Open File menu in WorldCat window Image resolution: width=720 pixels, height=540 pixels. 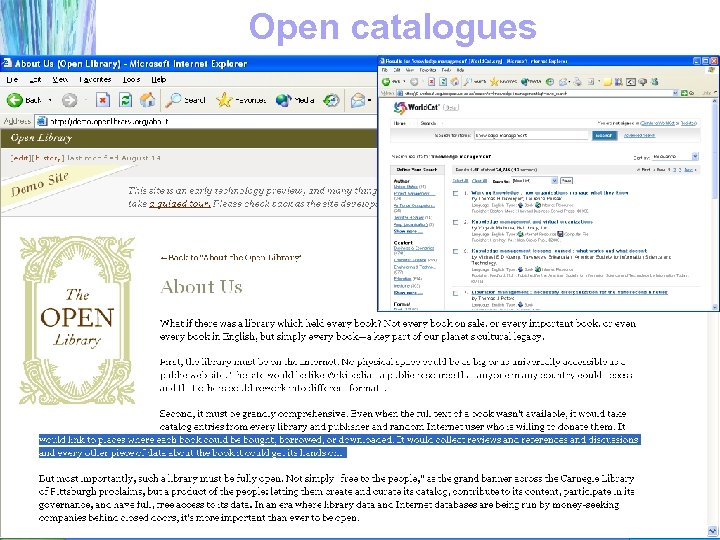click(385, 70)
